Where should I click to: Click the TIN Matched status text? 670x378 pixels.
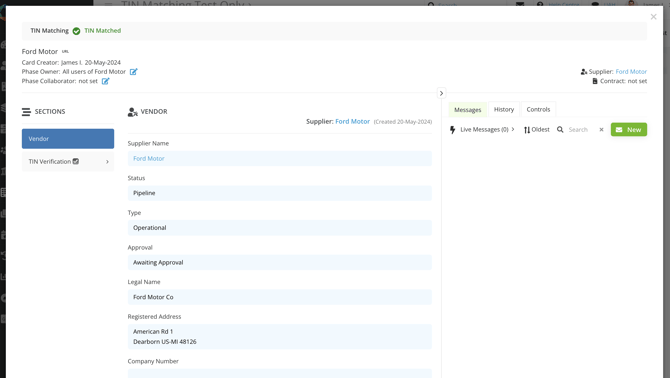(103, 31)
